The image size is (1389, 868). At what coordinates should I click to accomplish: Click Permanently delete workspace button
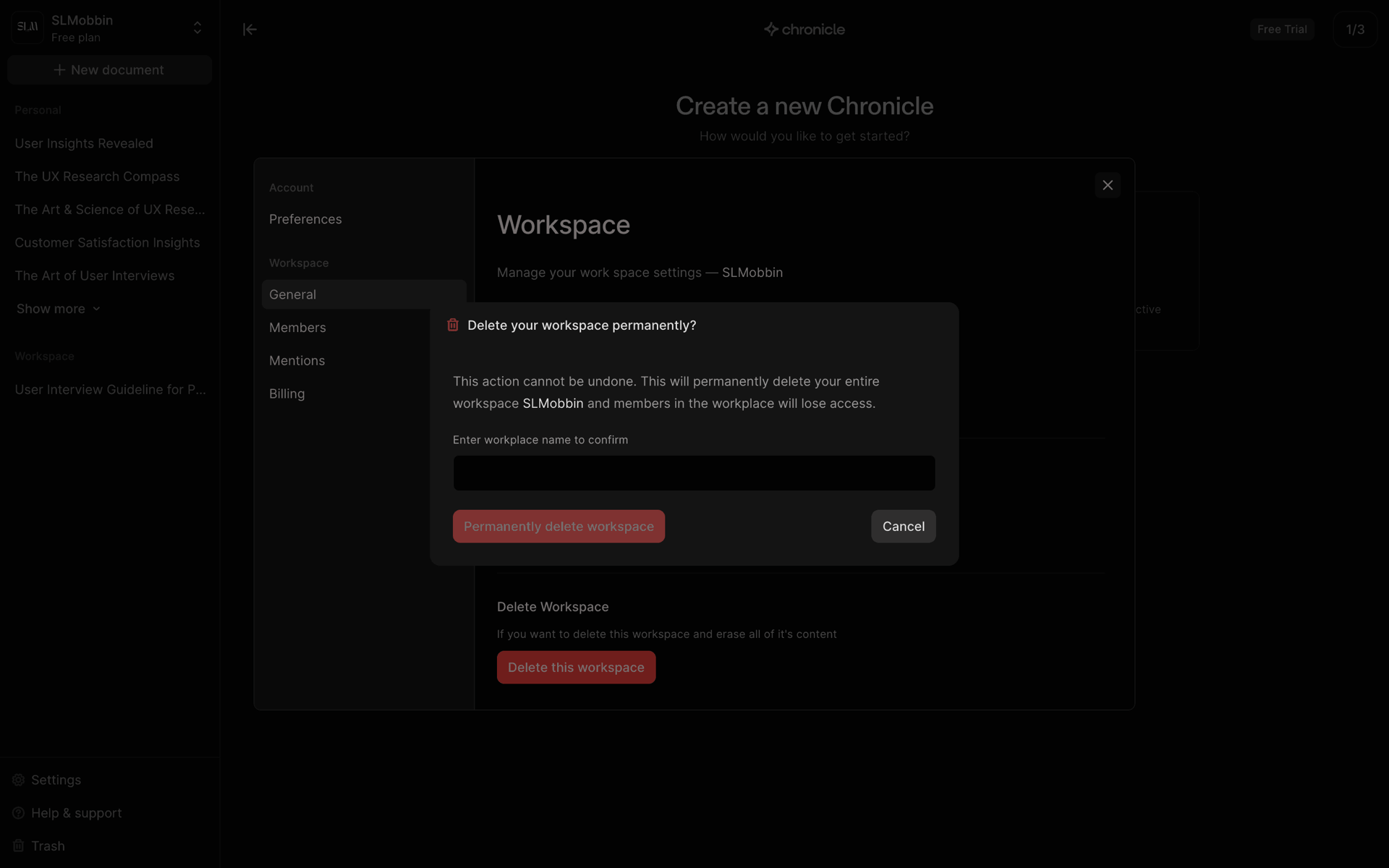[x=558, y=527]
